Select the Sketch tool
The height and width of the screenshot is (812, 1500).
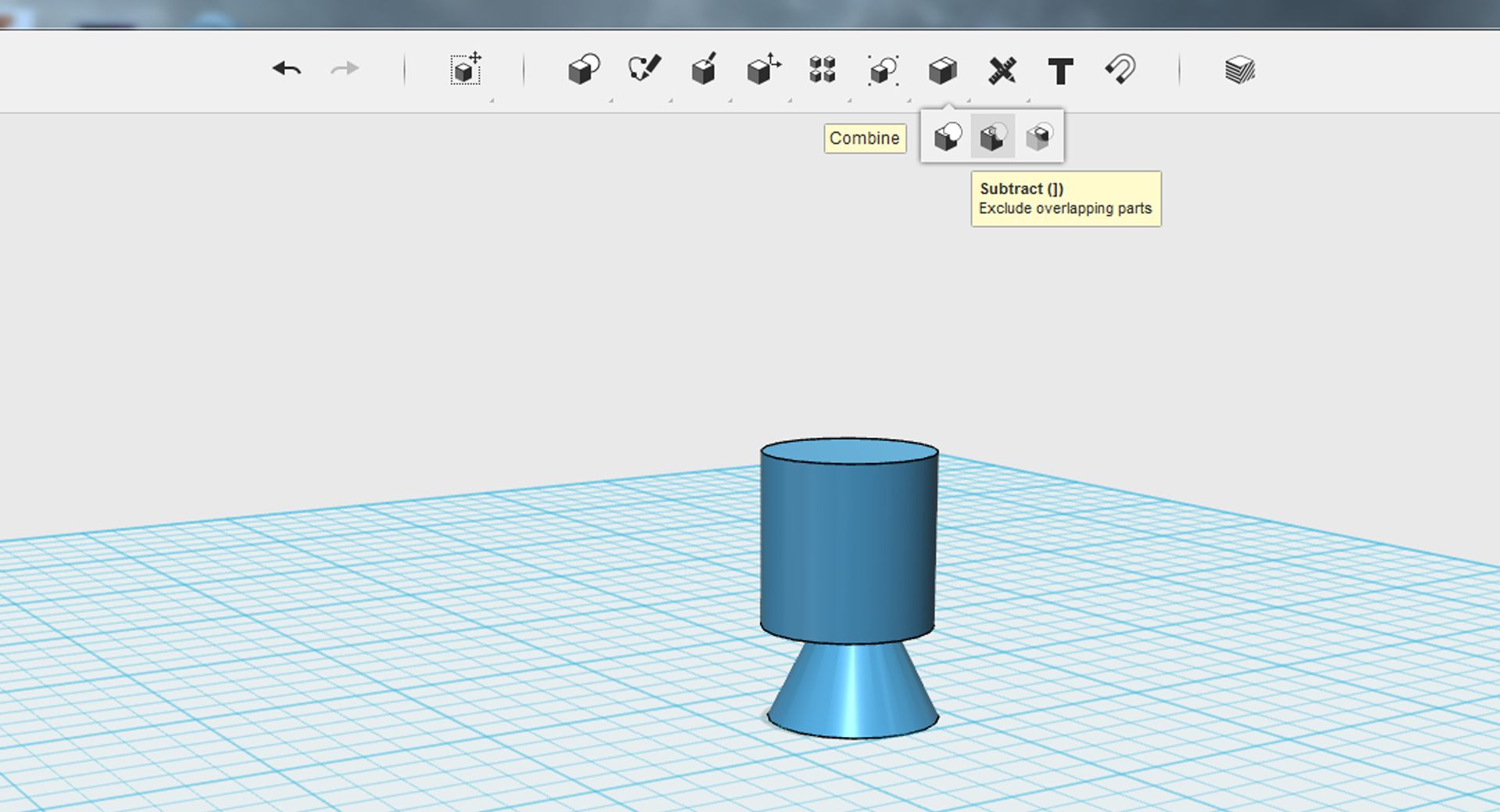point(645,69)
